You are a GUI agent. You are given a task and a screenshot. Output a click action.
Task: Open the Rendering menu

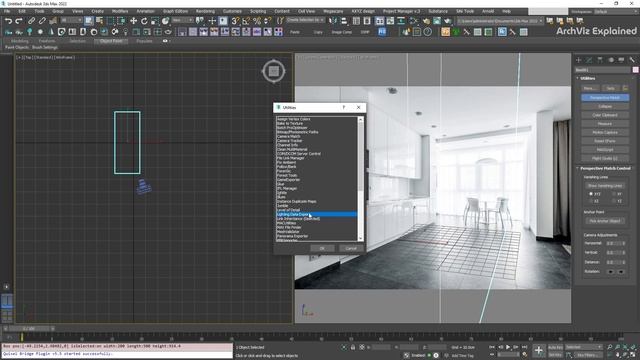[x=205, y=11]
